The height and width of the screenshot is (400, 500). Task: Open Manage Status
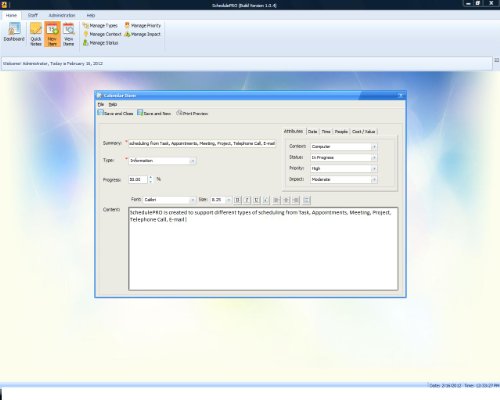click(101, 43)
